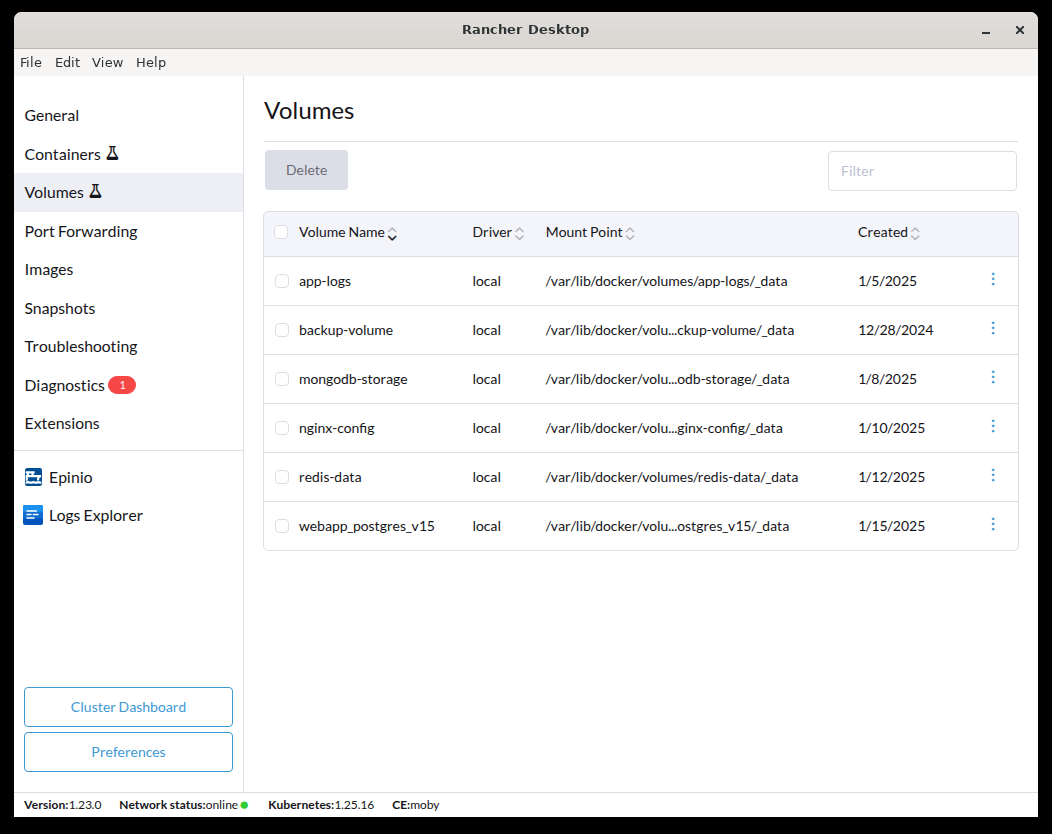Click the redis-data volume name

coord(330,477)
